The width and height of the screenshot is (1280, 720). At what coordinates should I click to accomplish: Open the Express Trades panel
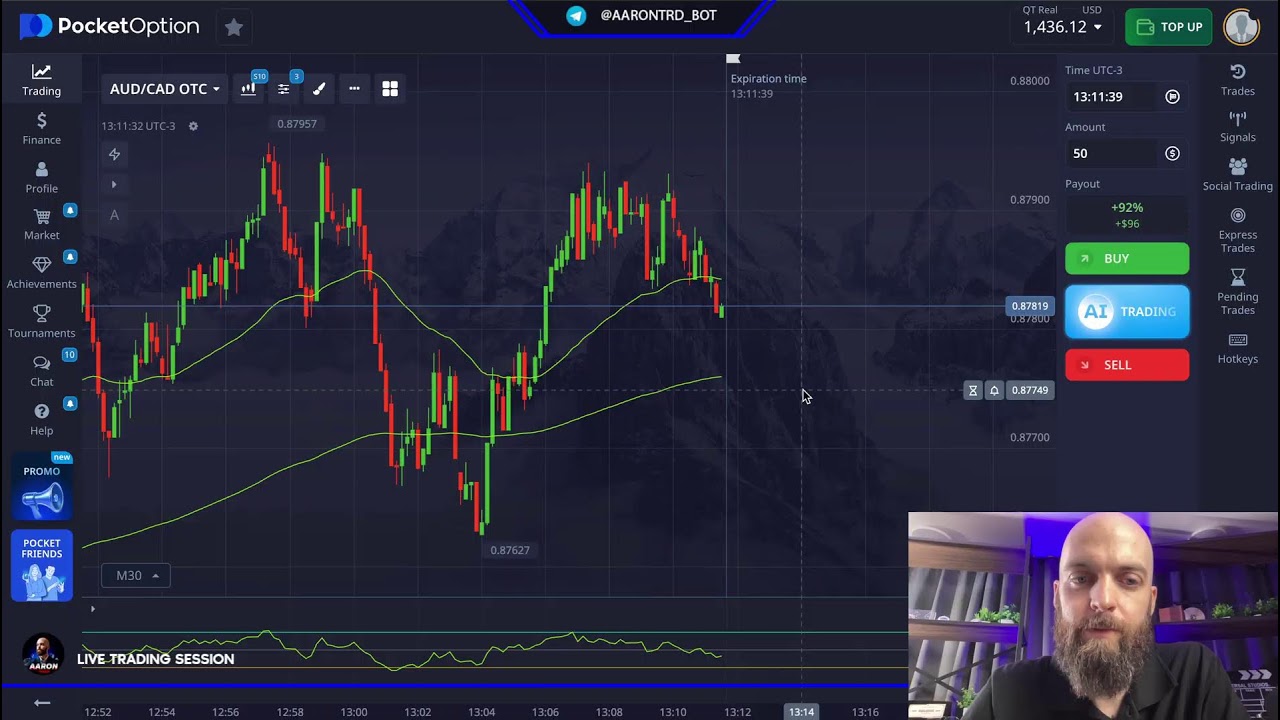coord(1237,231)
